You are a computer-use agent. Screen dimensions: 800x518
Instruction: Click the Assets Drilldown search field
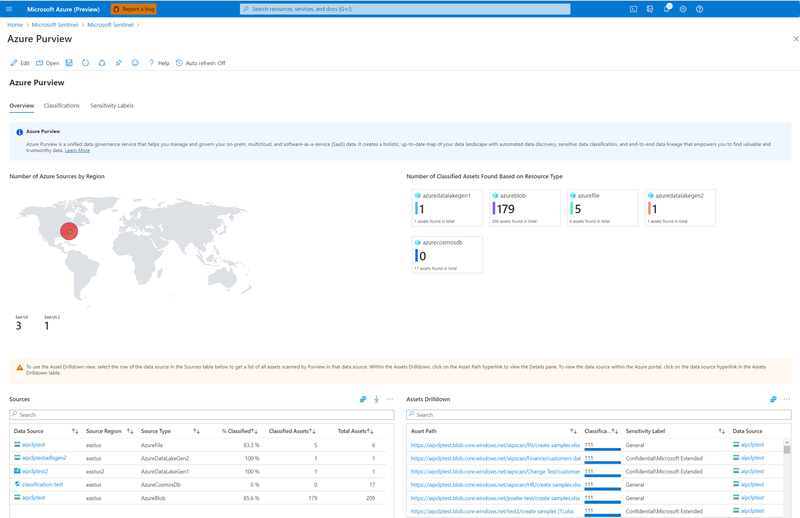click(599, 414)
